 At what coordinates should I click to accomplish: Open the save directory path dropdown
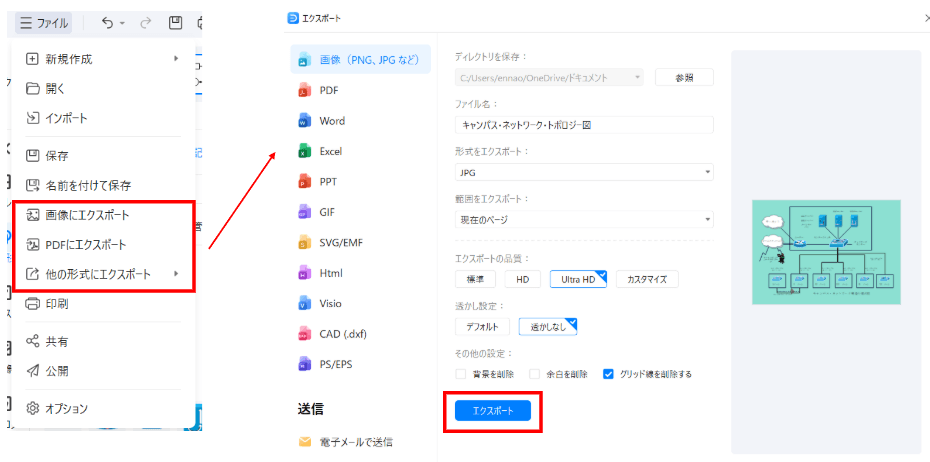click(549, 78)
